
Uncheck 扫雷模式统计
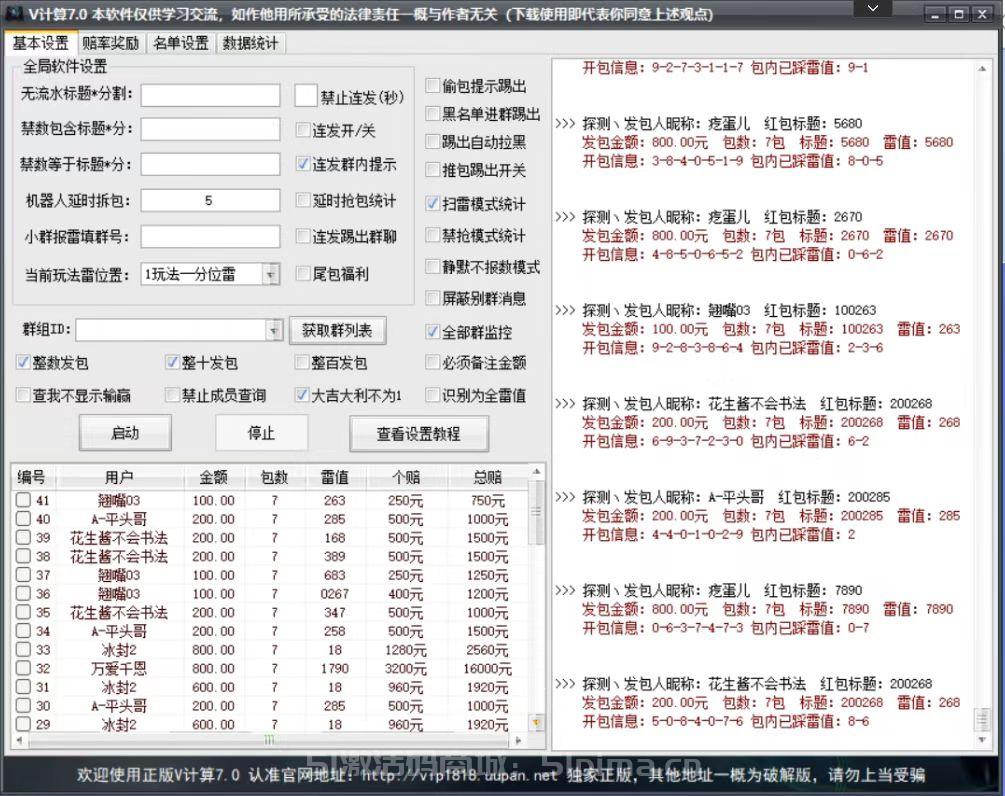(x=433, y=204)
